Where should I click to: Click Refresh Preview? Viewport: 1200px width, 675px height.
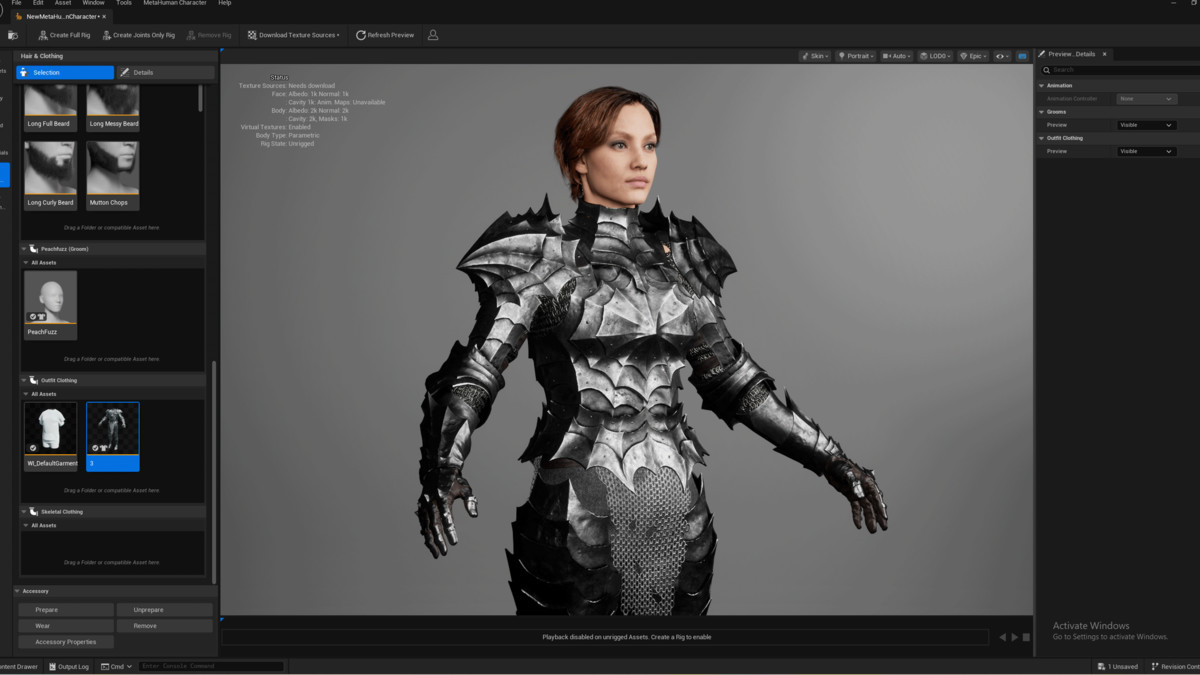[x=385, y=35]
